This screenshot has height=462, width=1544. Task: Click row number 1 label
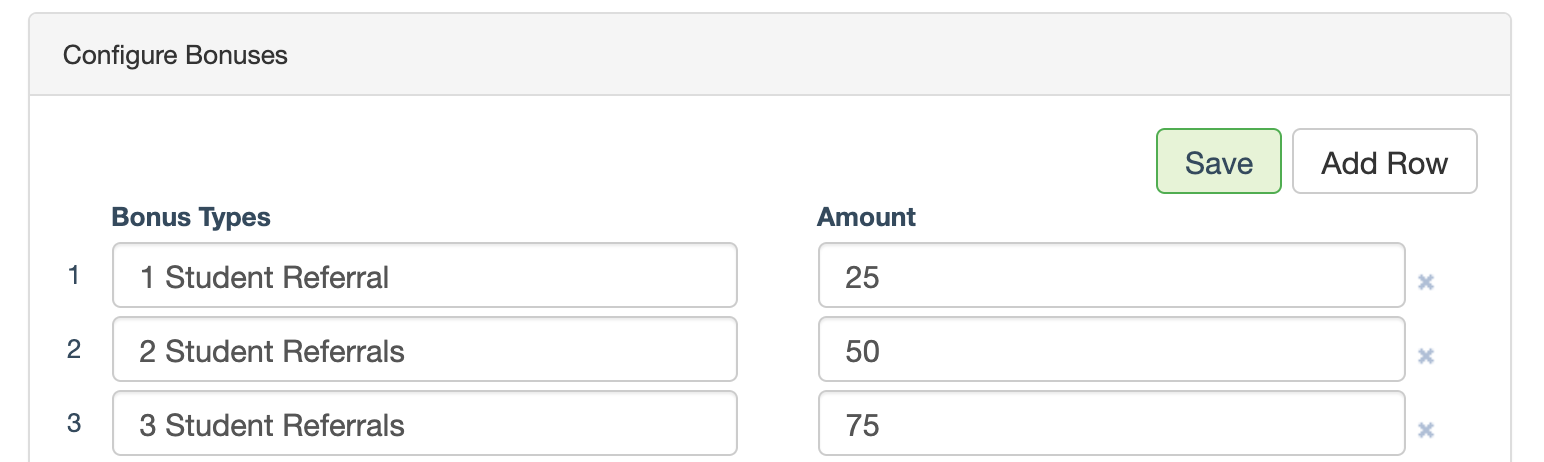coord(73,275)
